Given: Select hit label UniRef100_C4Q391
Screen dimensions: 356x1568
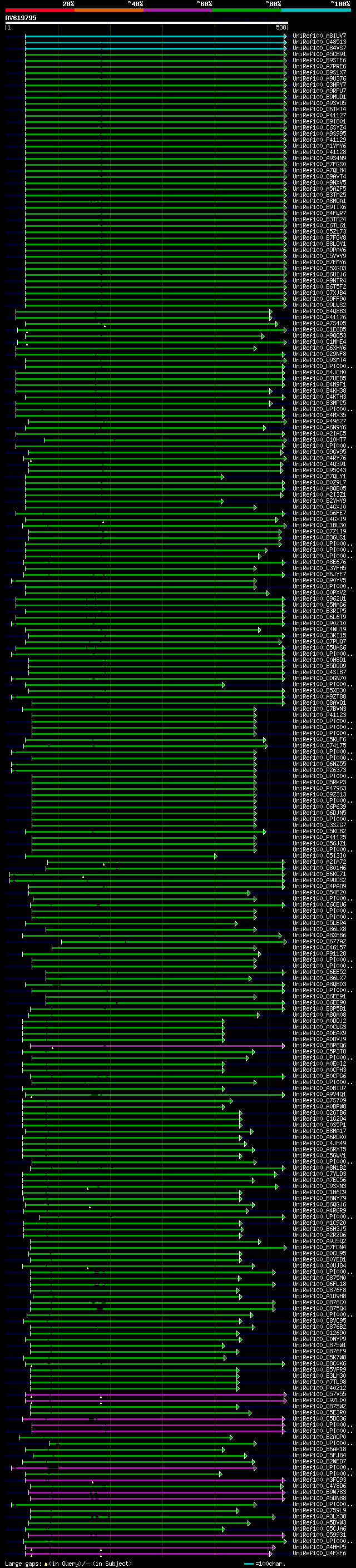Looking at the screenshot, I should (319, 464).
